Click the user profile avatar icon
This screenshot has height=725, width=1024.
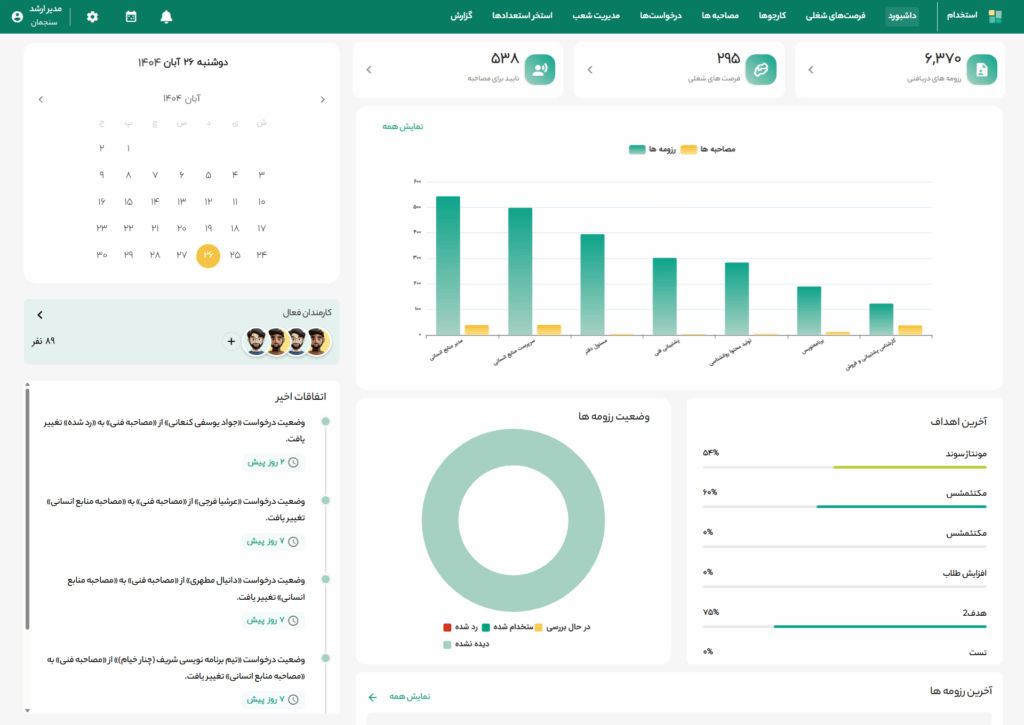point(17,16)
